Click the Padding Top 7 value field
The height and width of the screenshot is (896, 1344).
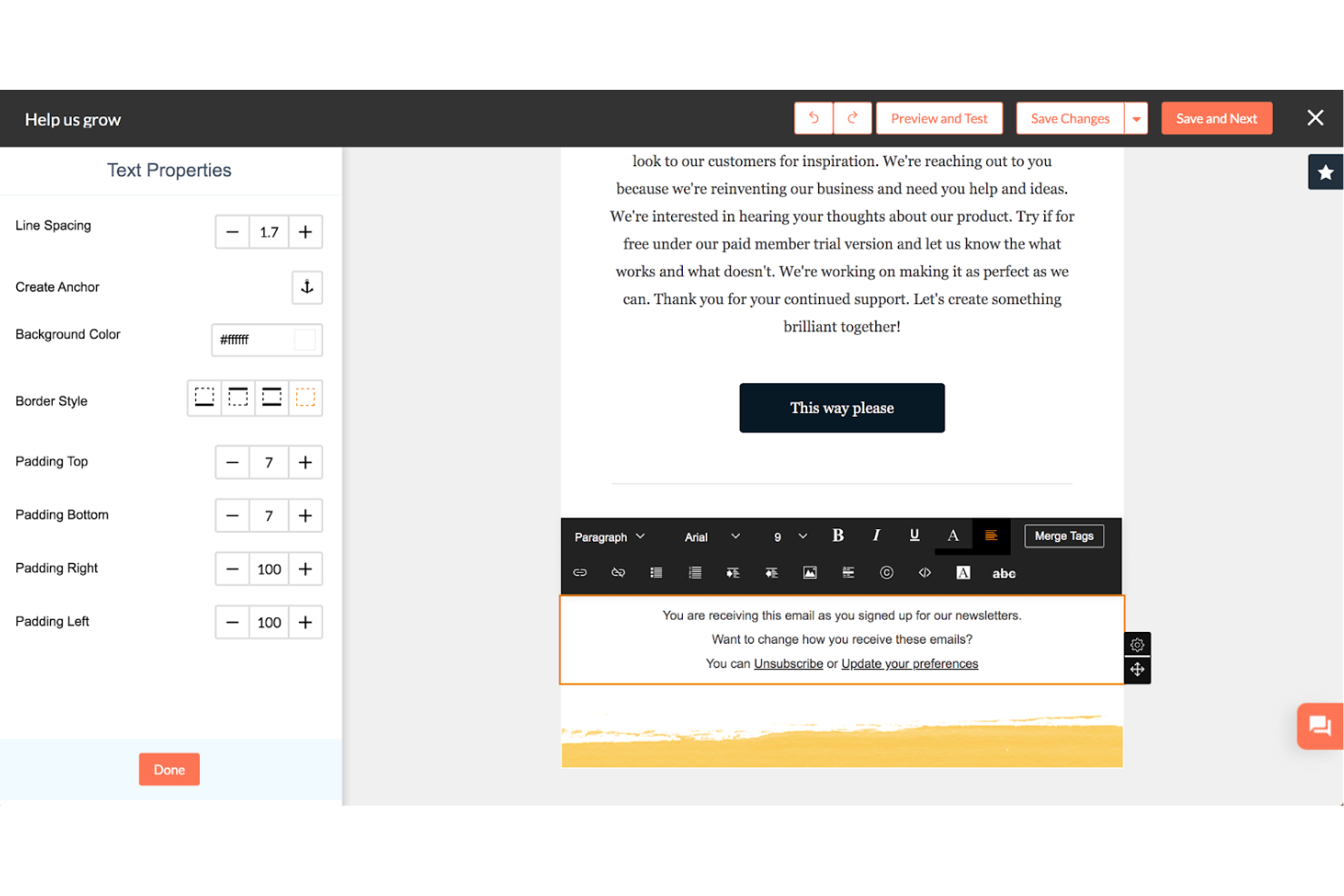tap(269, 462)
